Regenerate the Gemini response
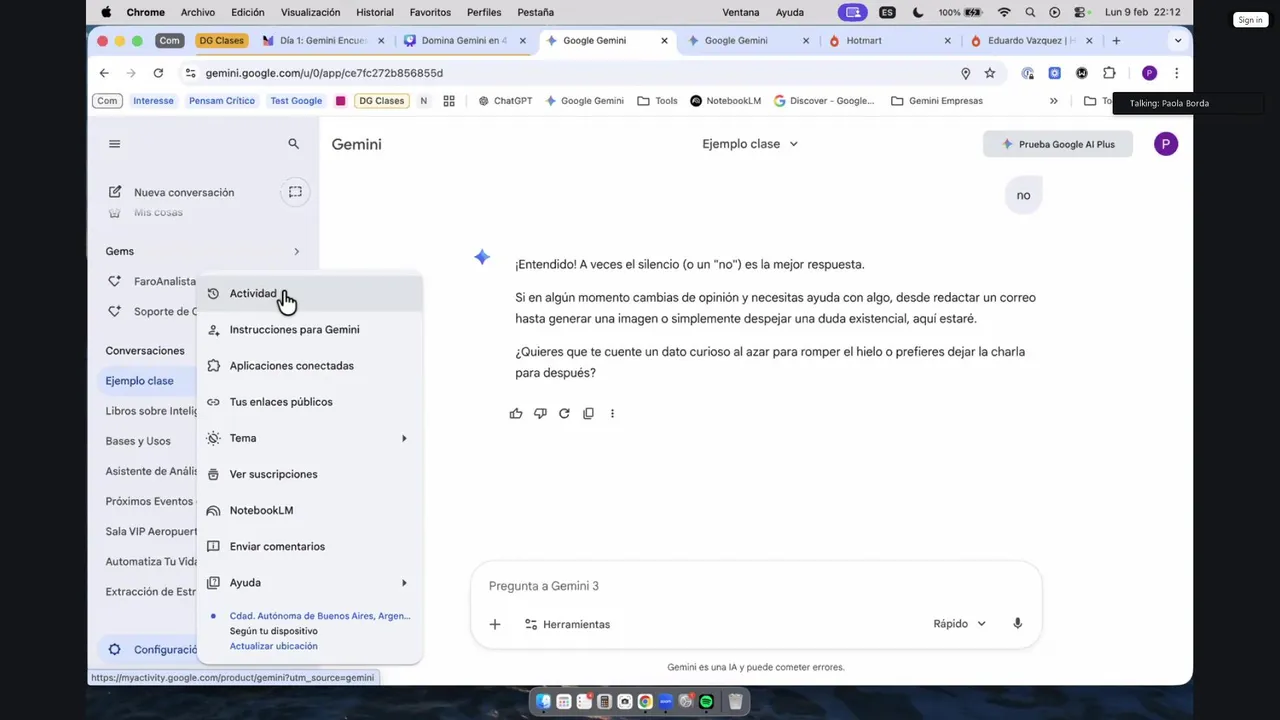Image resolution: width=1280 pixels, height=720 pixels. [x=564, y=413]
